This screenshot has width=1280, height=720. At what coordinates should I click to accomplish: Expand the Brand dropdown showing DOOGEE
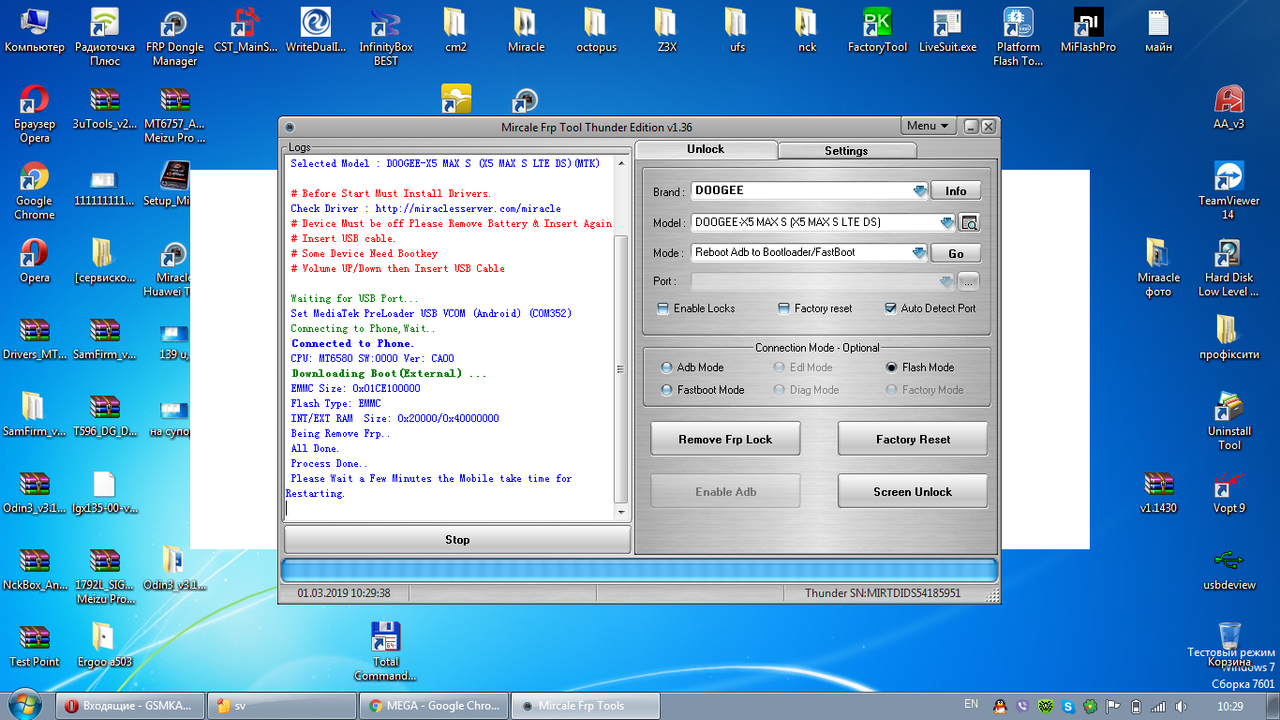click(919, 191)
